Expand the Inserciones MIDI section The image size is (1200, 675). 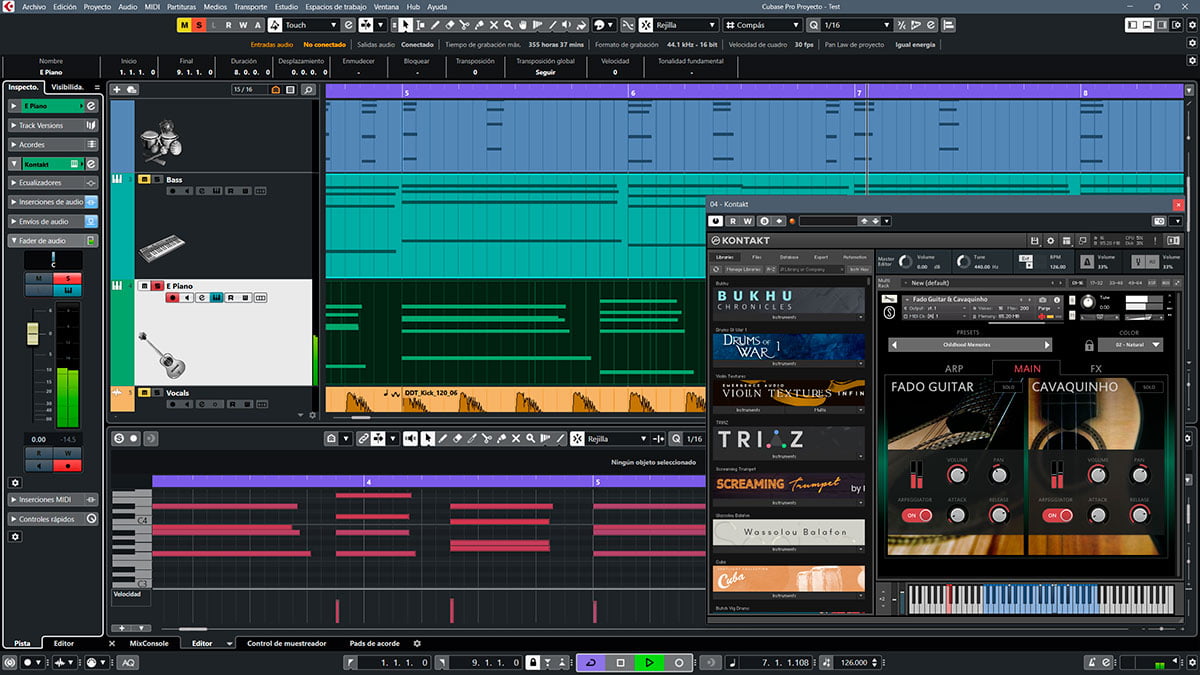pos(54,499)
